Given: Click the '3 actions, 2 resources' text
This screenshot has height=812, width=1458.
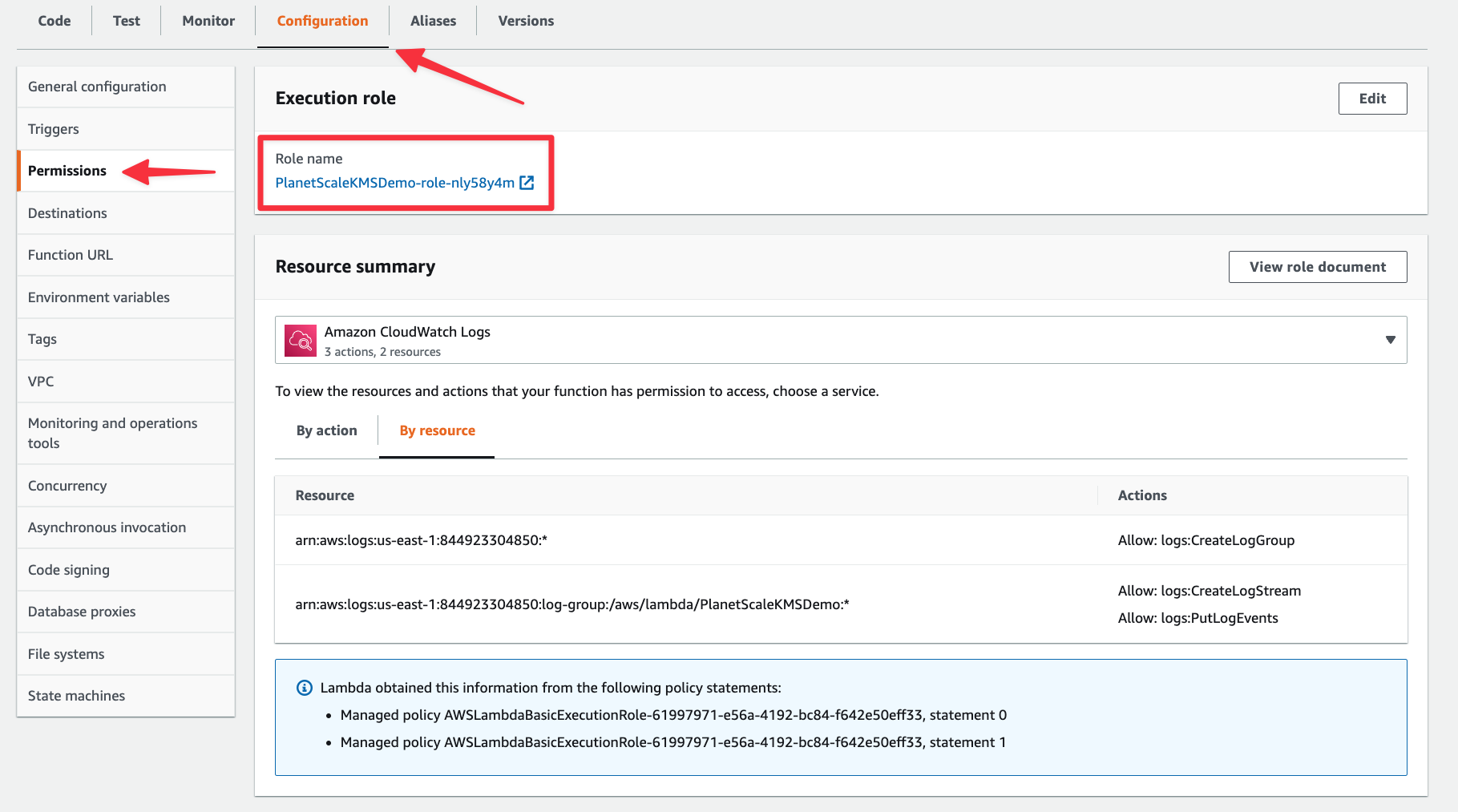Looking at the screenshot, I should pyautogui.click(x=382, y=352).
